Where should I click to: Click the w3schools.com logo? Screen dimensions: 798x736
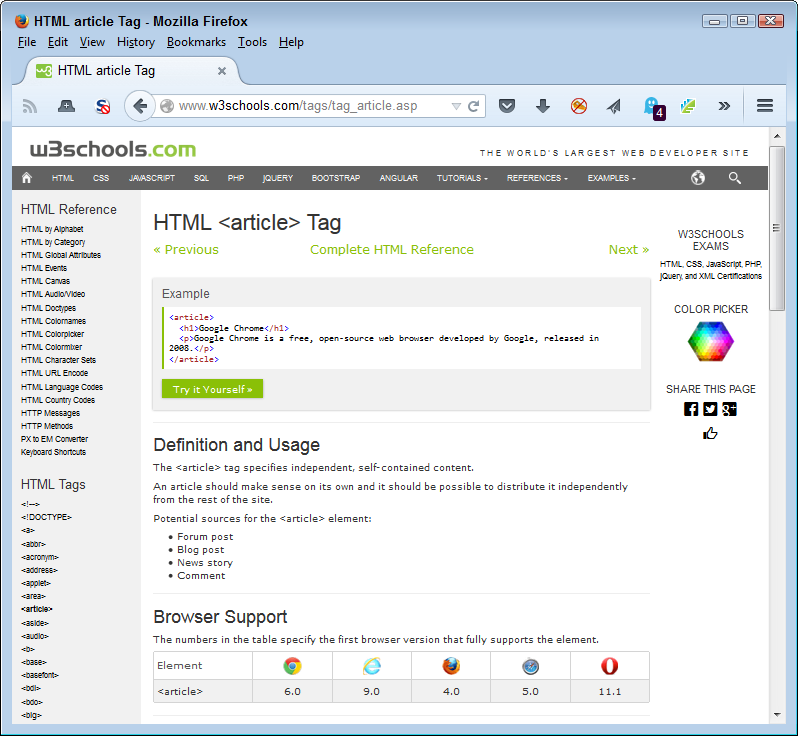click(x=112, y=149)
